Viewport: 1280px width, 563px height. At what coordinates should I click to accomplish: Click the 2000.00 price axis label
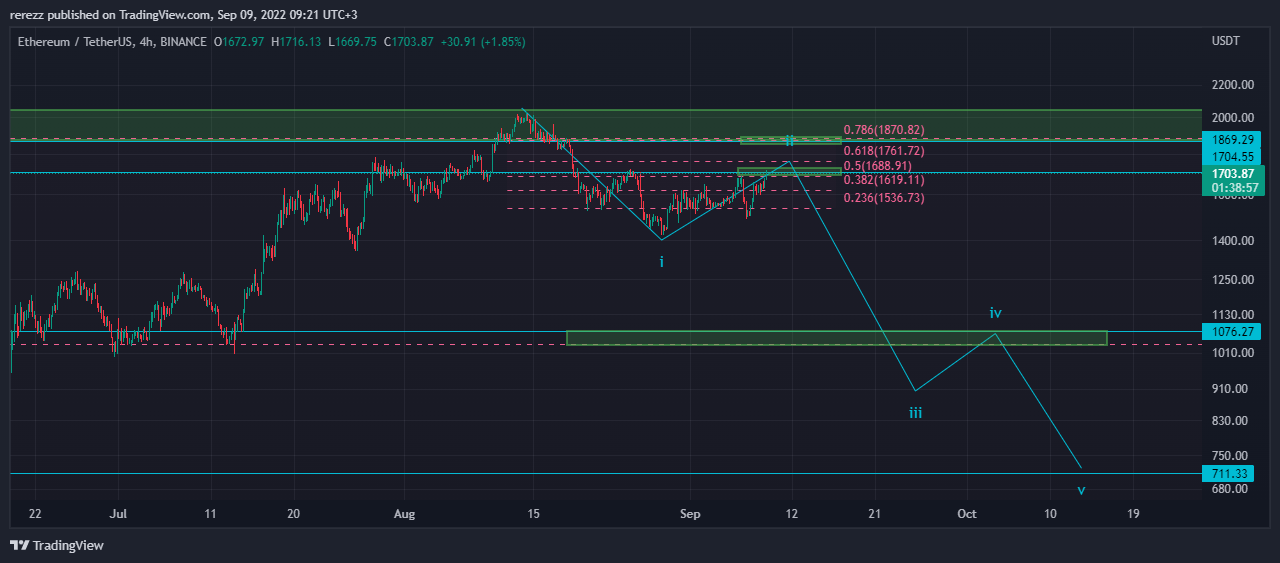tap(1233, 118)
